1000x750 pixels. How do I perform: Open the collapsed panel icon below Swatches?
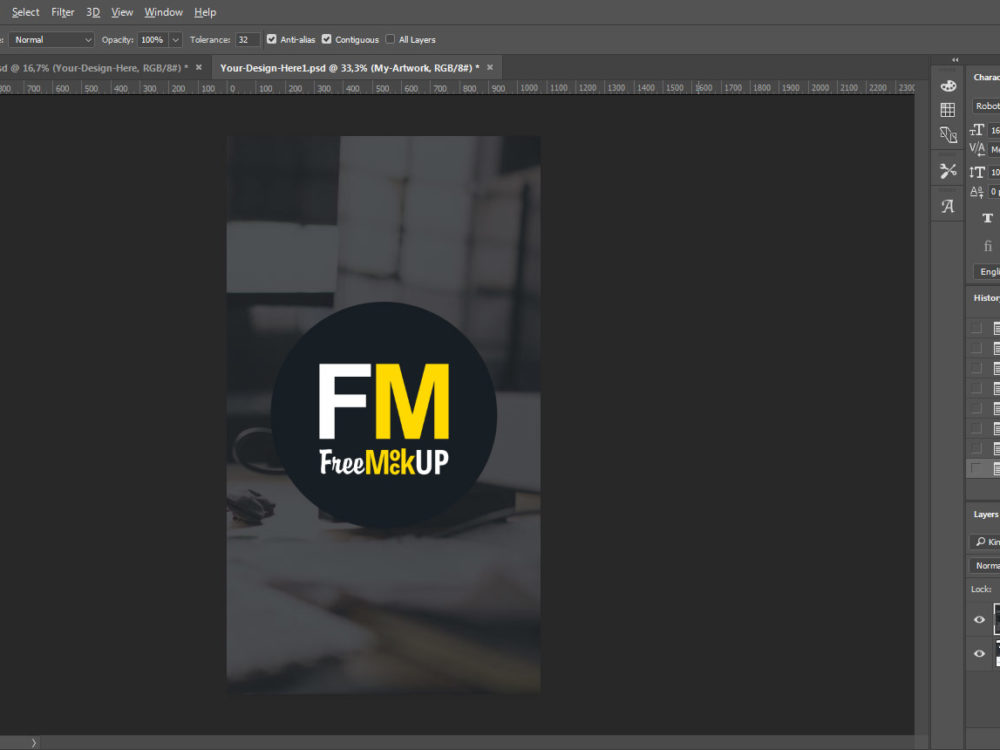point(948,134)
